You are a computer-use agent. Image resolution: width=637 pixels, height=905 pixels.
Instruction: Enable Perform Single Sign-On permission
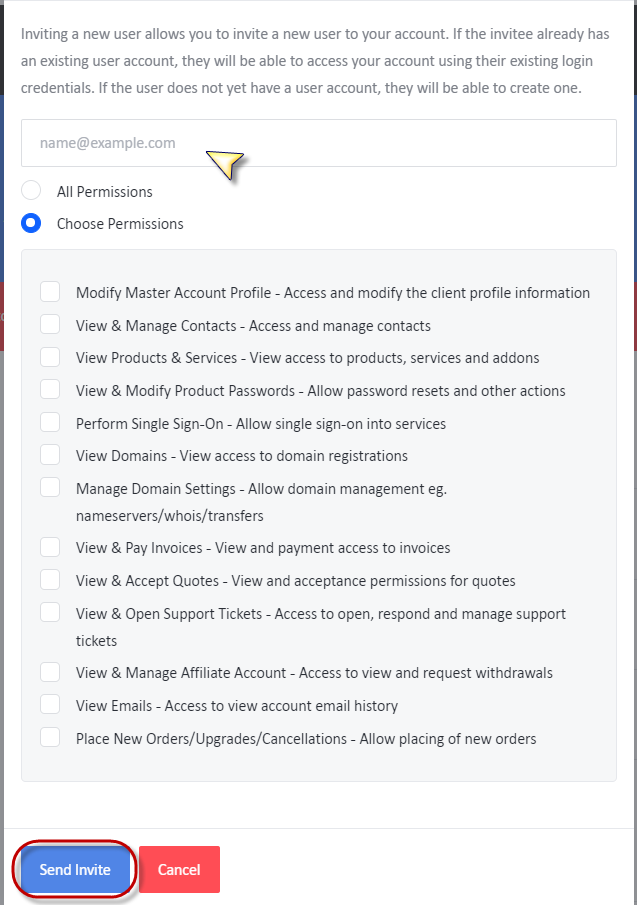50,422
